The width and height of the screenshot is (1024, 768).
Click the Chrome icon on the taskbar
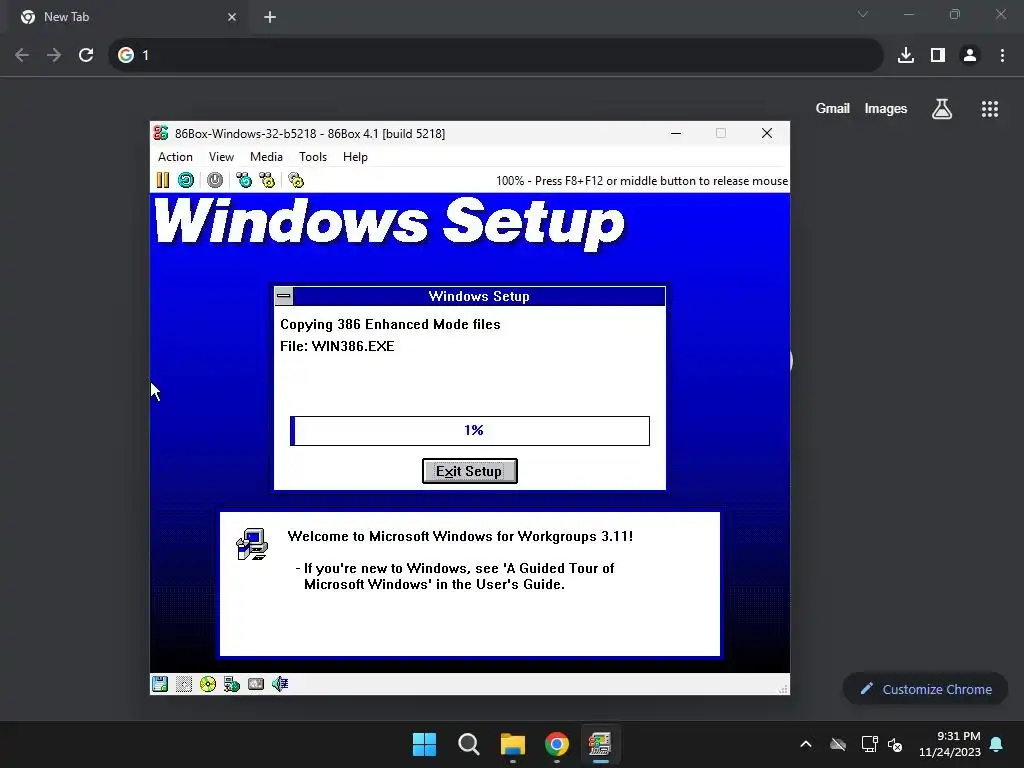[x=556, y=744]
